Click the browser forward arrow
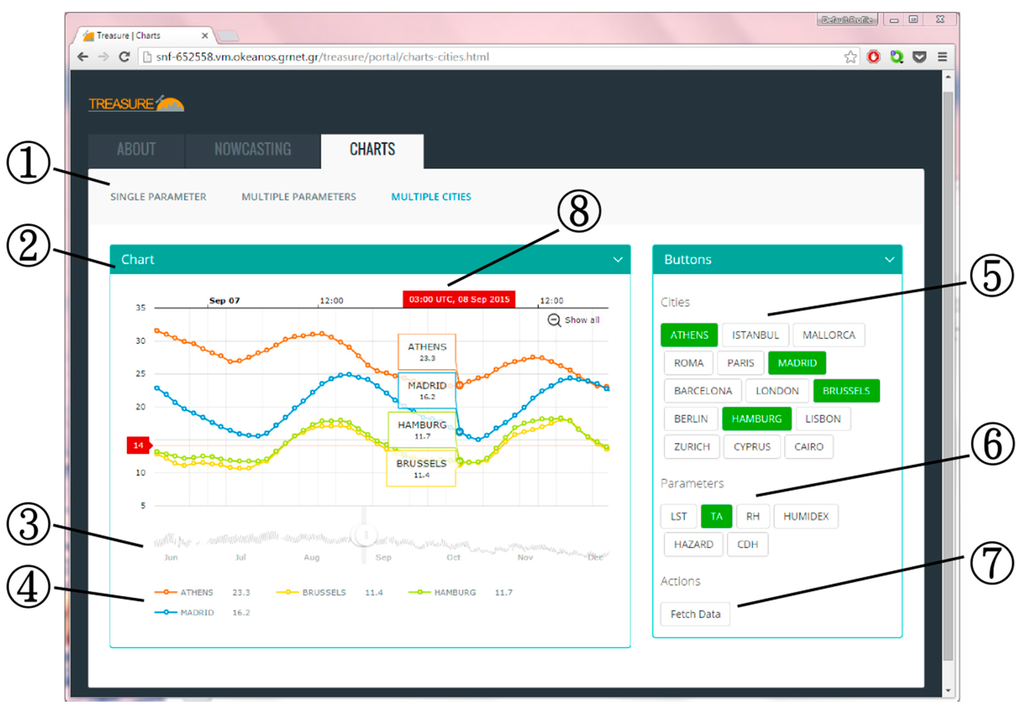Viewport: 1024px width, 710px height. 103,57
